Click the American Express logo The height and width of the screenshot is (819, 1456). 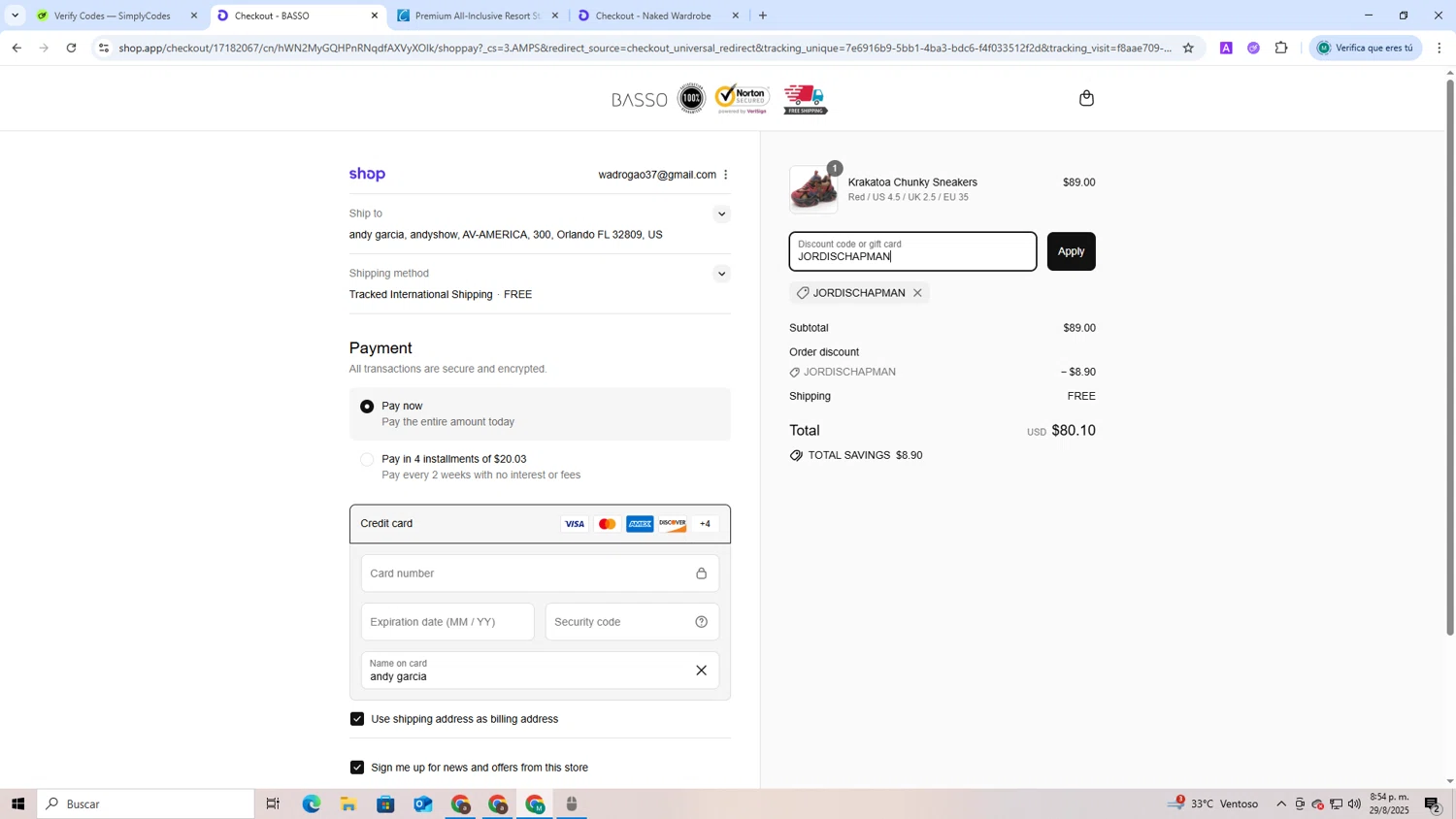(x=640, y=524)
